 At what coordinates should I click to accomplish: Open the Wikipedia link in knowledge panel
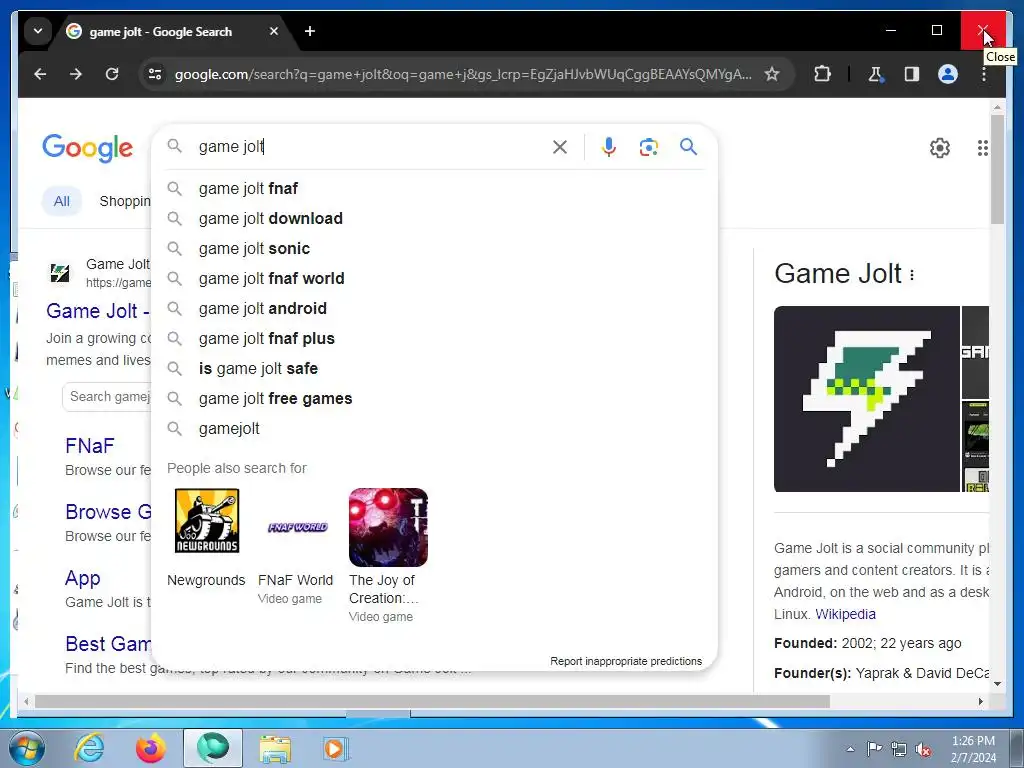click(x=845, y=615)
